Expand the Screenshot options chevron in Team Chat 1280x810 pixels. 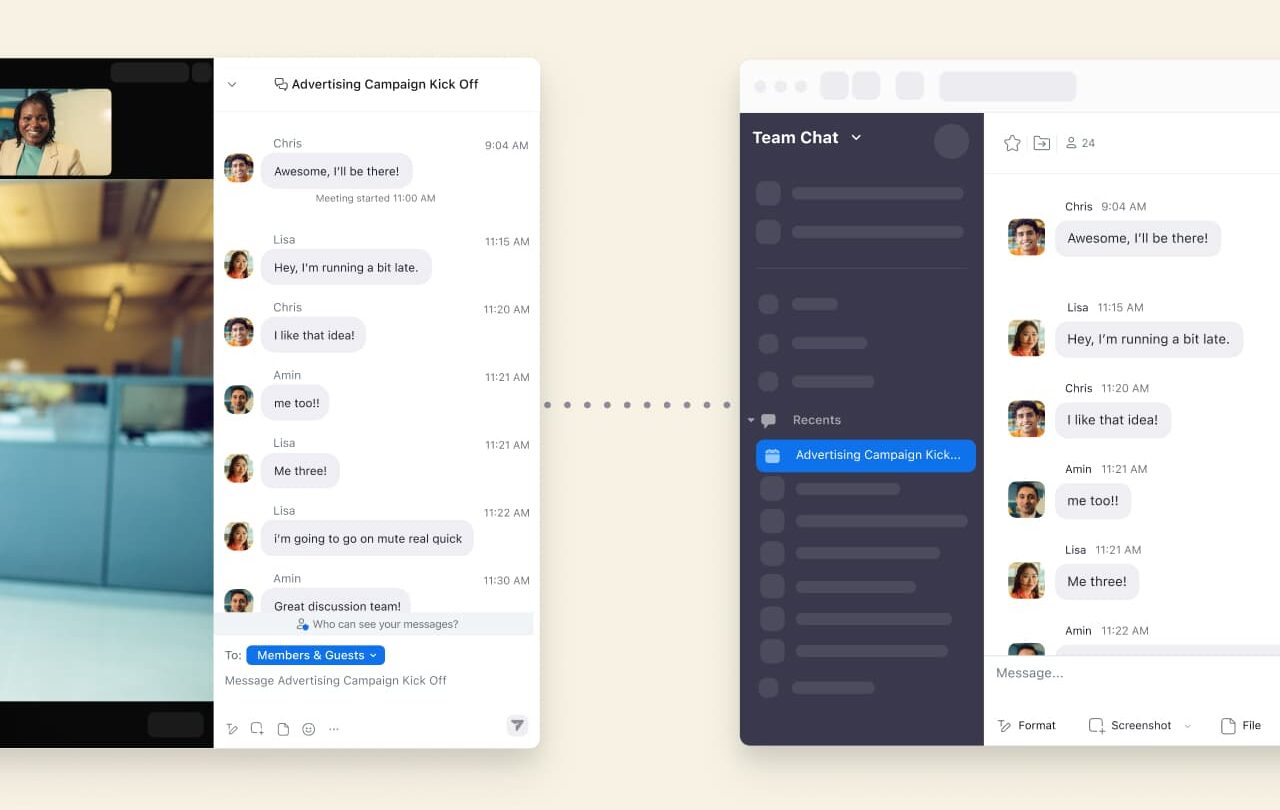coord(1188,726)
